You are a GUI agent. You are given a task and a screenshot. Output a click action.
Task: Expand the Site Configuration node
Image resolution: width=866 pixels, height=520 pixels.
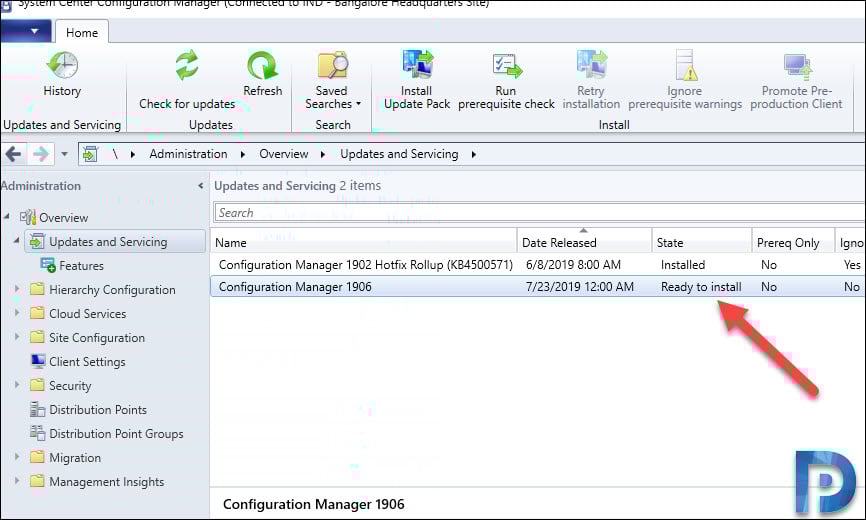click(17, 336)
